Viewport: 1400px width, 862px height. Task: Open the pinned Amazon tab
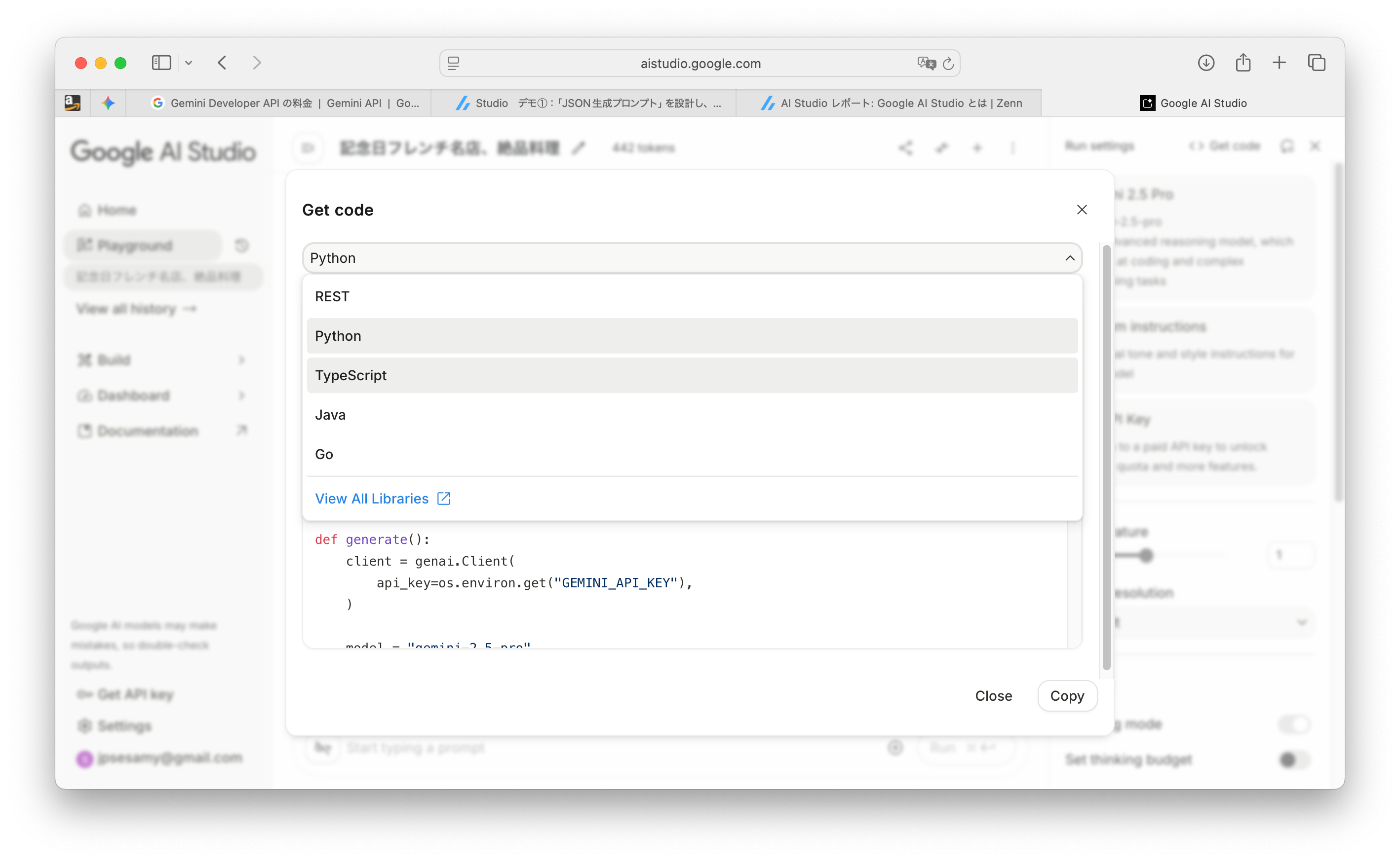click(x=72, y=103)
